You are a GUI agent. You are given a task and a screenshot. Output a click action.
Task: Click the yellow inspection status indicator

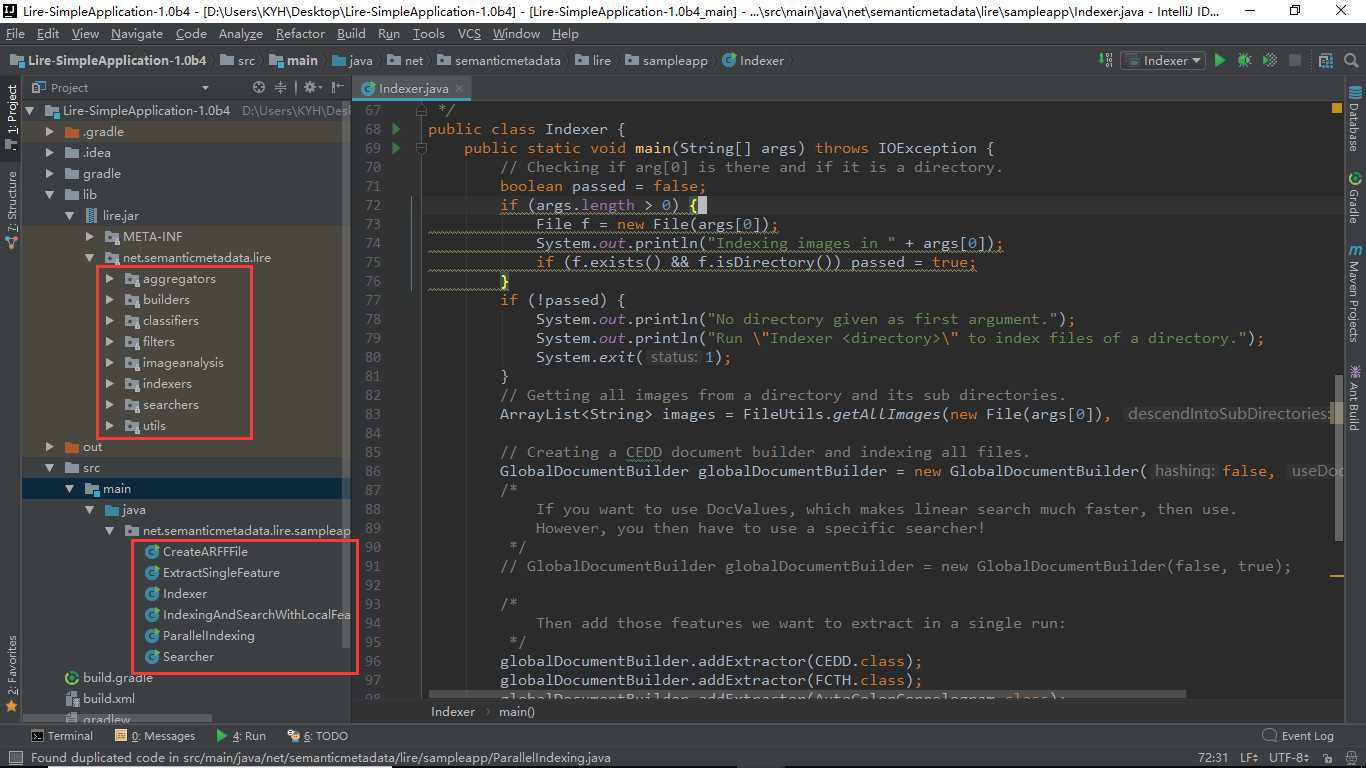[1337, 107]
